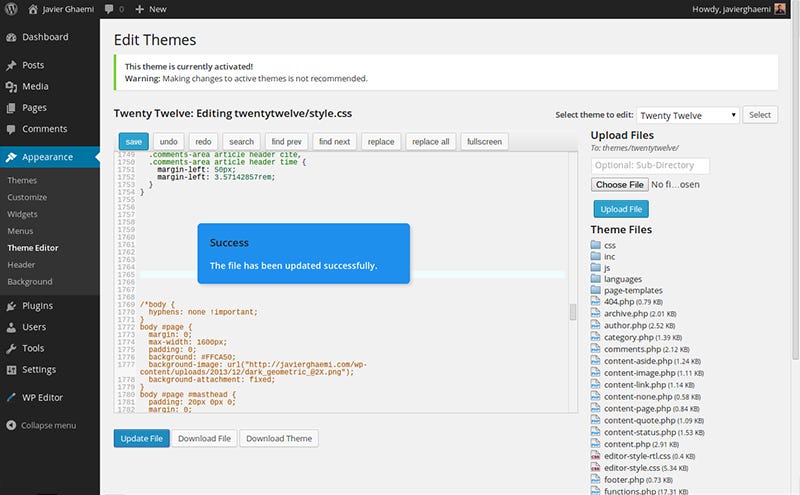The image size is (800, 495).
Task: Open the archive.php theme file
Action: [640, 313]
